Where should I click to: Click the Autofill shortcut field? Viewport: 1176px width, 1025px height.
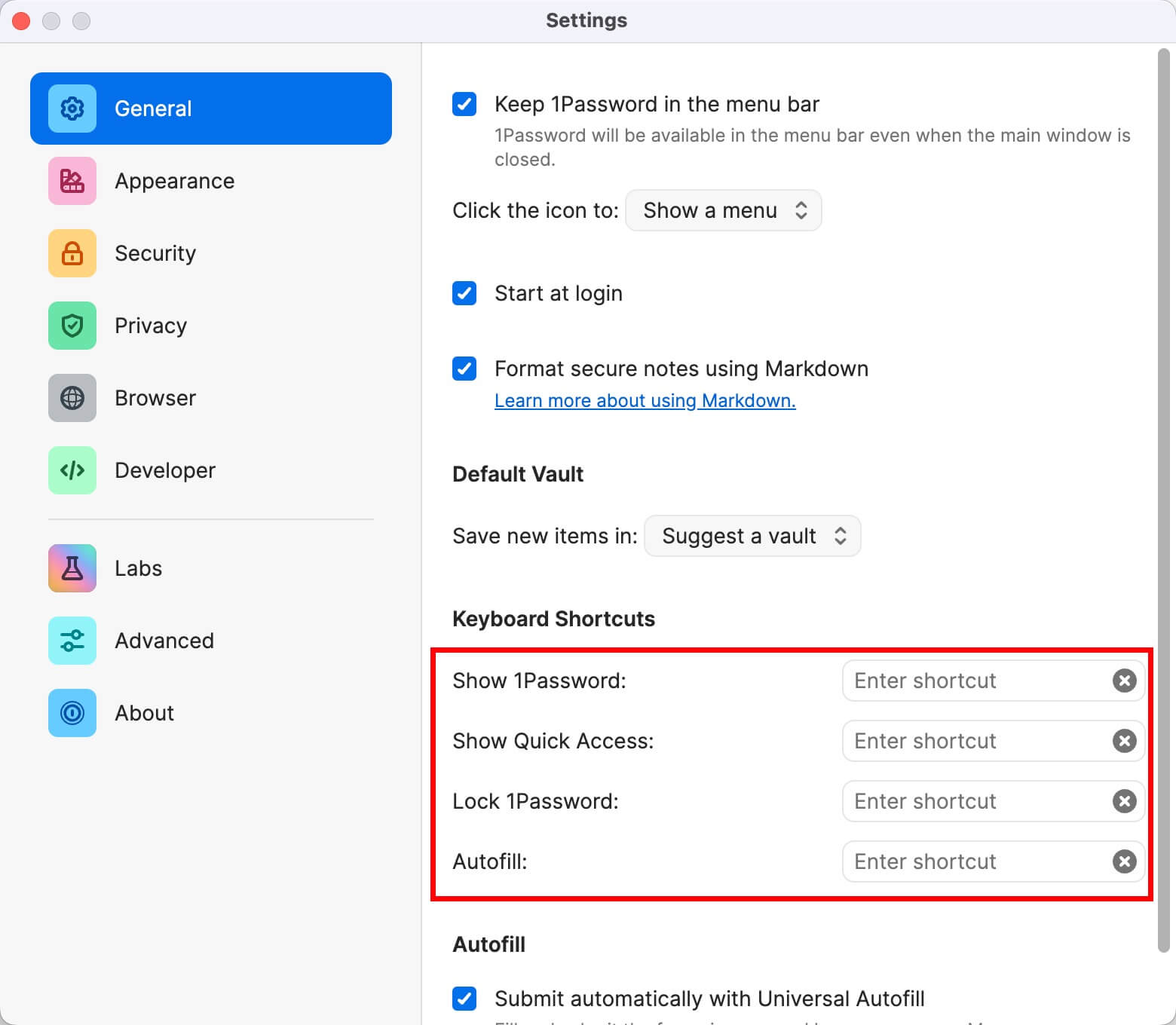994,861
